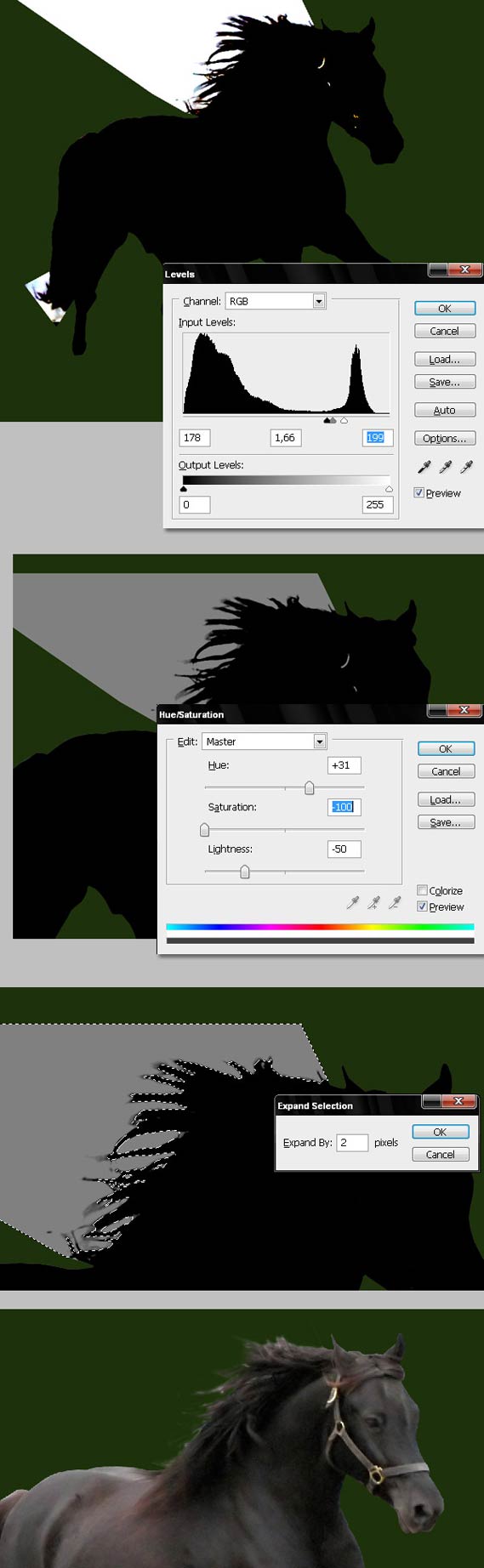Click the output levels white slider handle
Viewport: 484px width, 1568px height.
(389, 489)
